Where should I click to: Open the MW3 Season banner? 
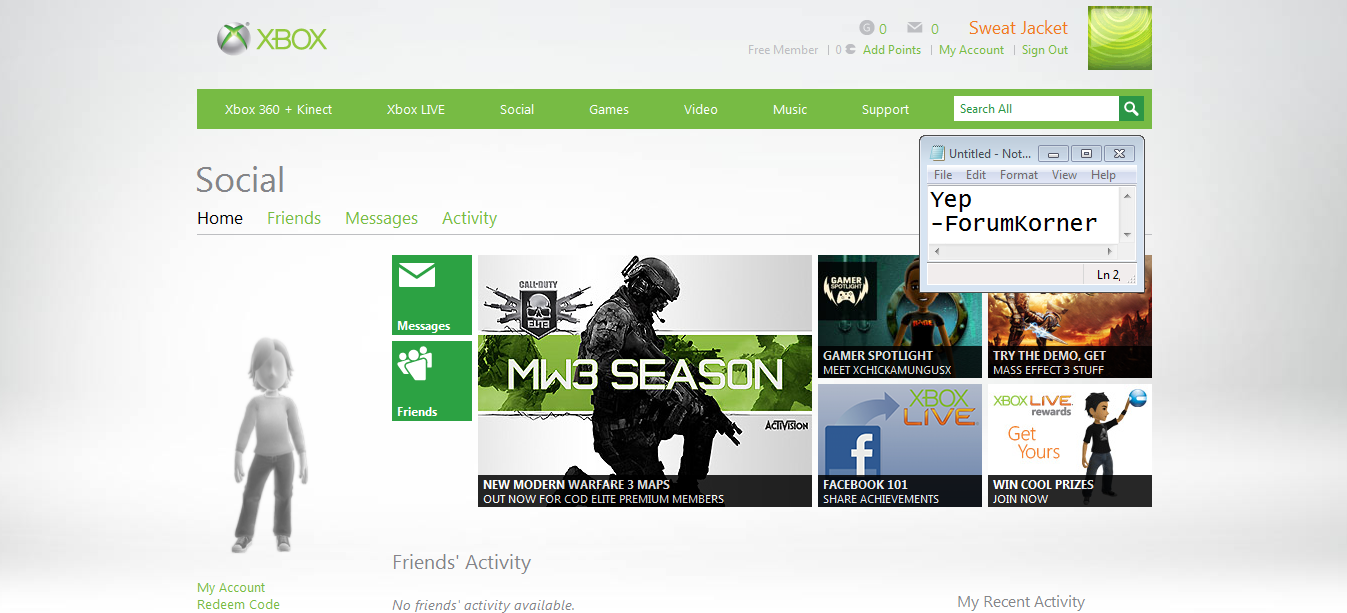645,381
